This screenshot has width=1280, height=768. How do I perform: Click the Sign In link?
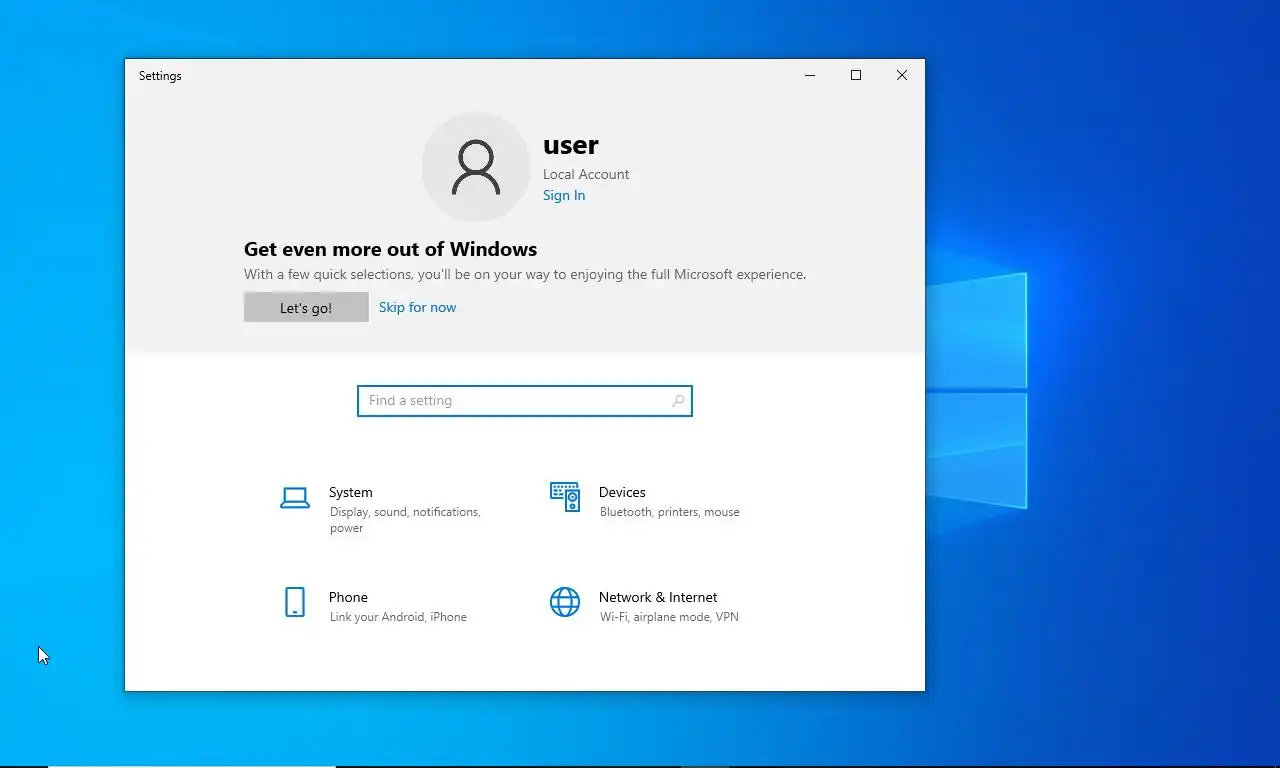click(564, 195)
